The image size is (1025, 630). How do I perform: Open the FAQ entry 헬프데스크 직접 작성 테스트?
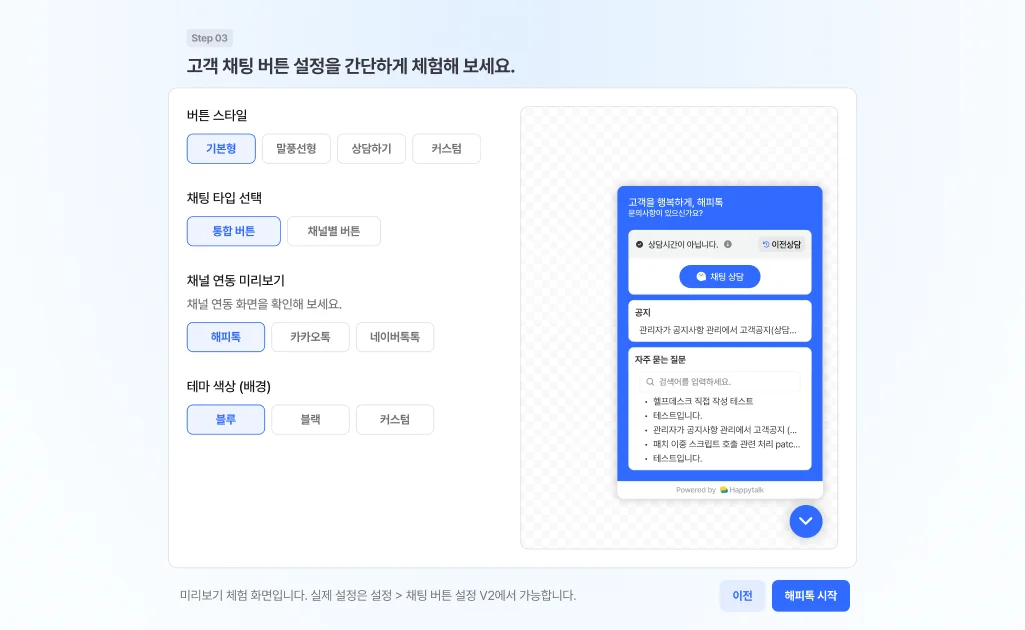tap(703, 400)
